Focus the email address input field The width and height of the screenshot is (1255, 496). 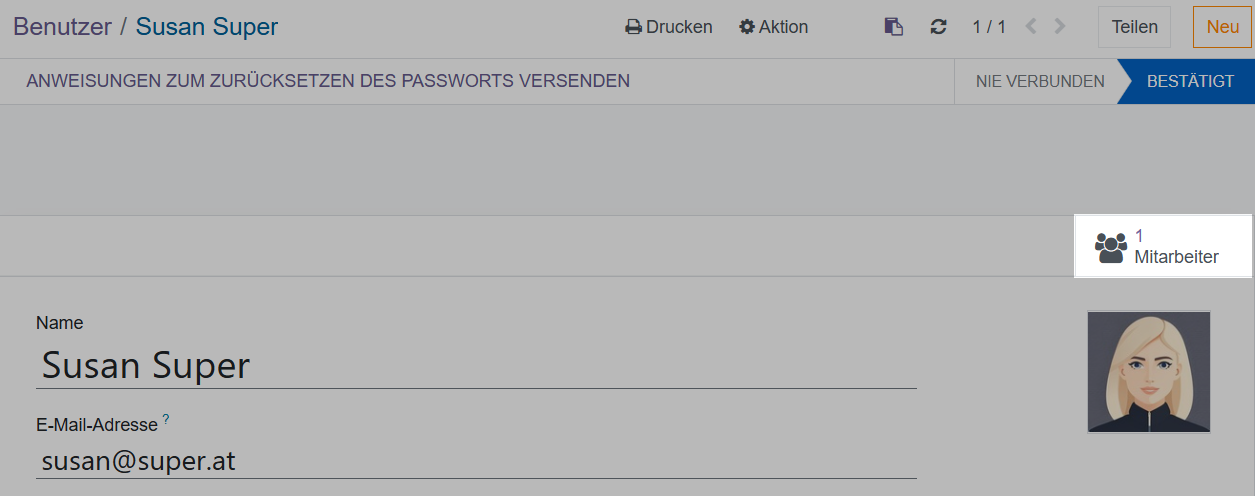476,461
